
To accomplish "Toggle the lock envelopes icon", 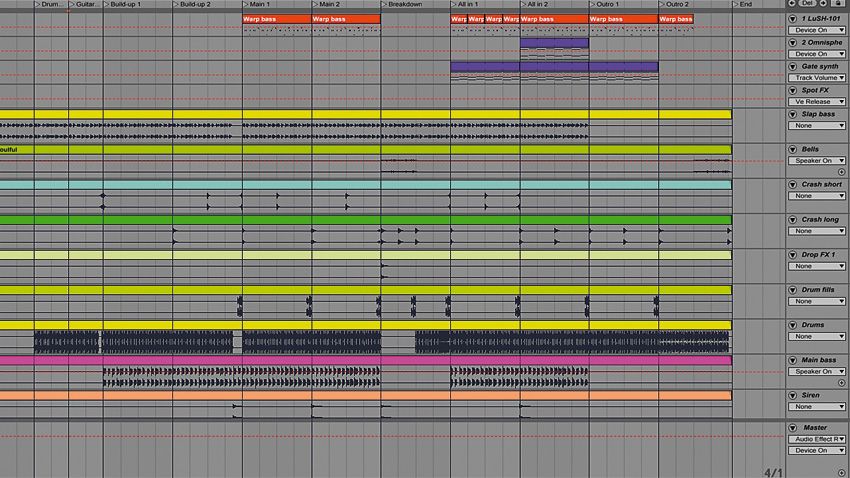I will pyautogui.click(x=840, y=3).
